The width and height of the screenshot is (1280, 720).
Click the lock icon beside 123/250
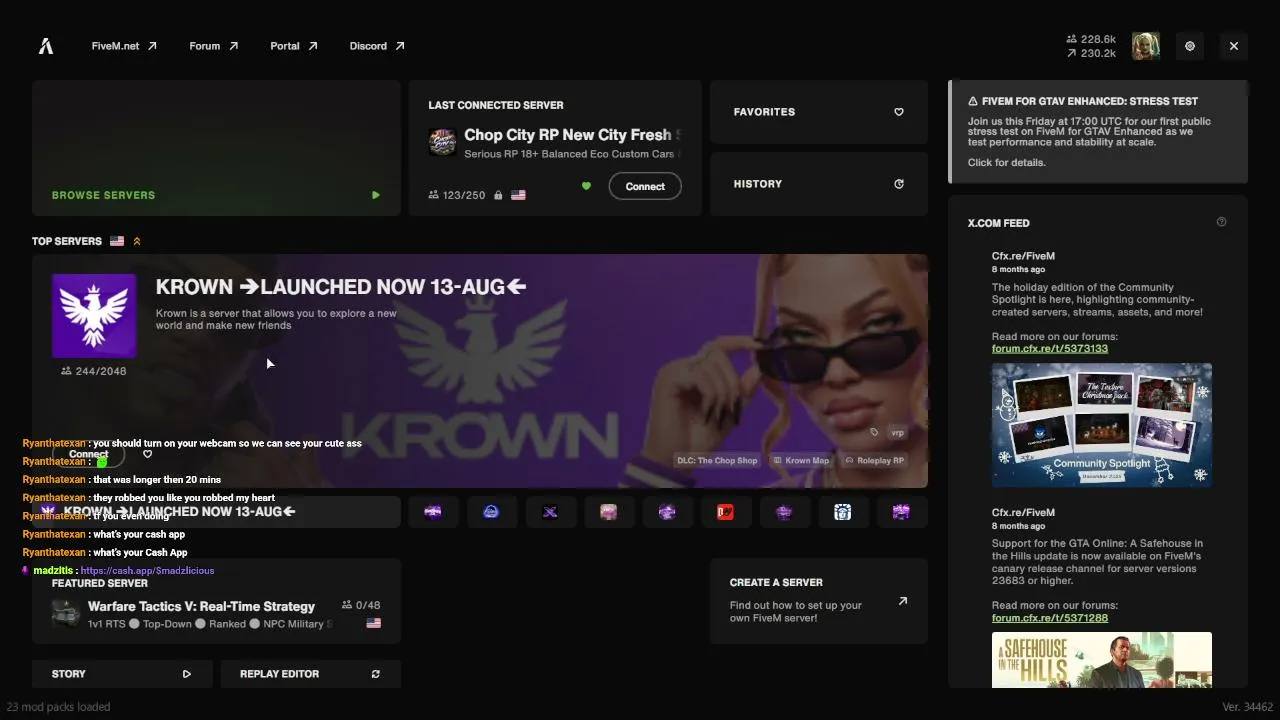pyautogui.click(x=497, y=195)
